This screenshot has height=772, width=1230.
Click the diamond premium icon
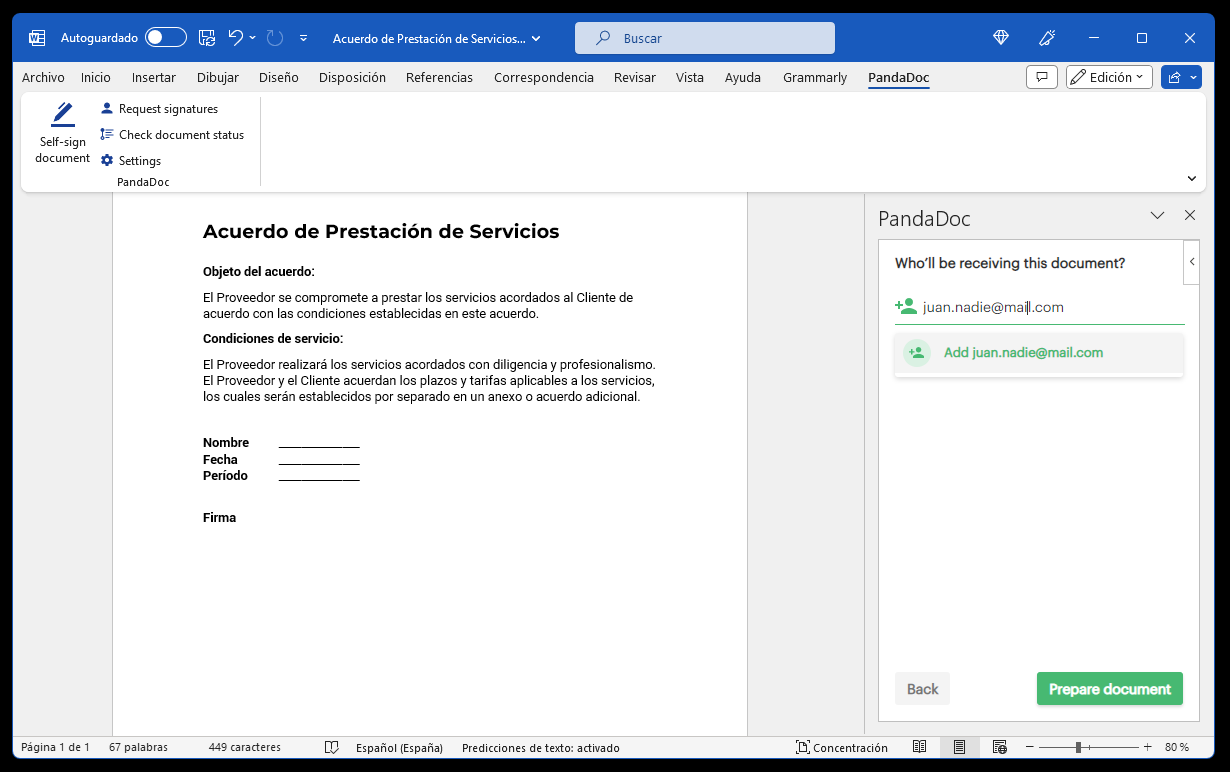[1001, 38]
